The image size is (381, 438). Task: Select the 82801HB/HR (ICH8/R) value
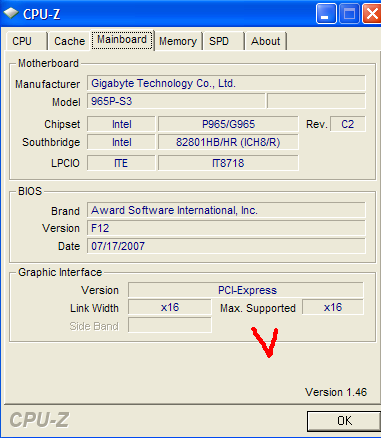tap(228, 142)
